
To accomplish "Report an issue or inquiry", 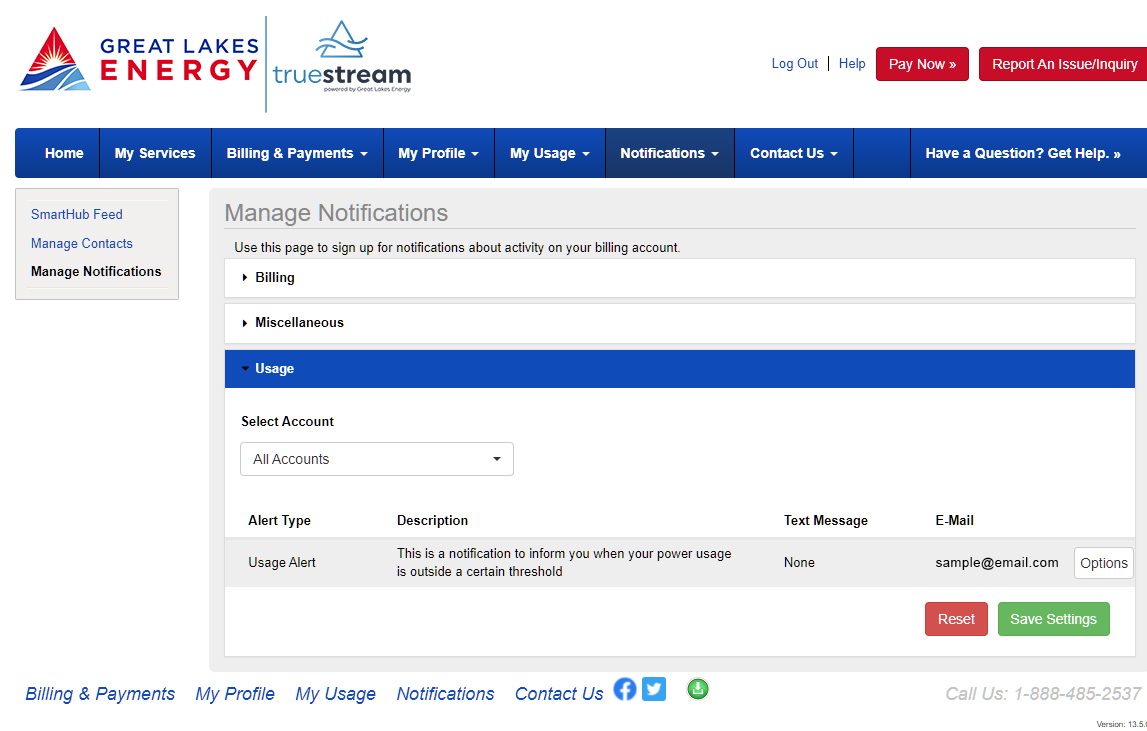I will [1064, 63].
